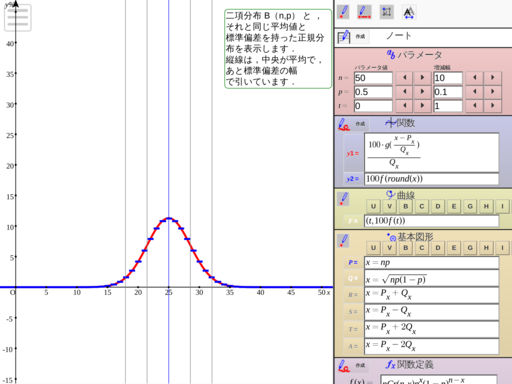Toggle the P point label
Screen dimensions: 512x384
(x=353, y=263)
